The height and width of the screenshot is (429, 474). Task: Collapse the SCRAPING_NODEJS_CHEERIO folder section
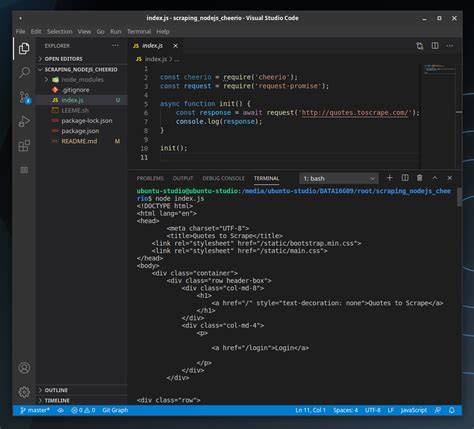tap(82, 69)
